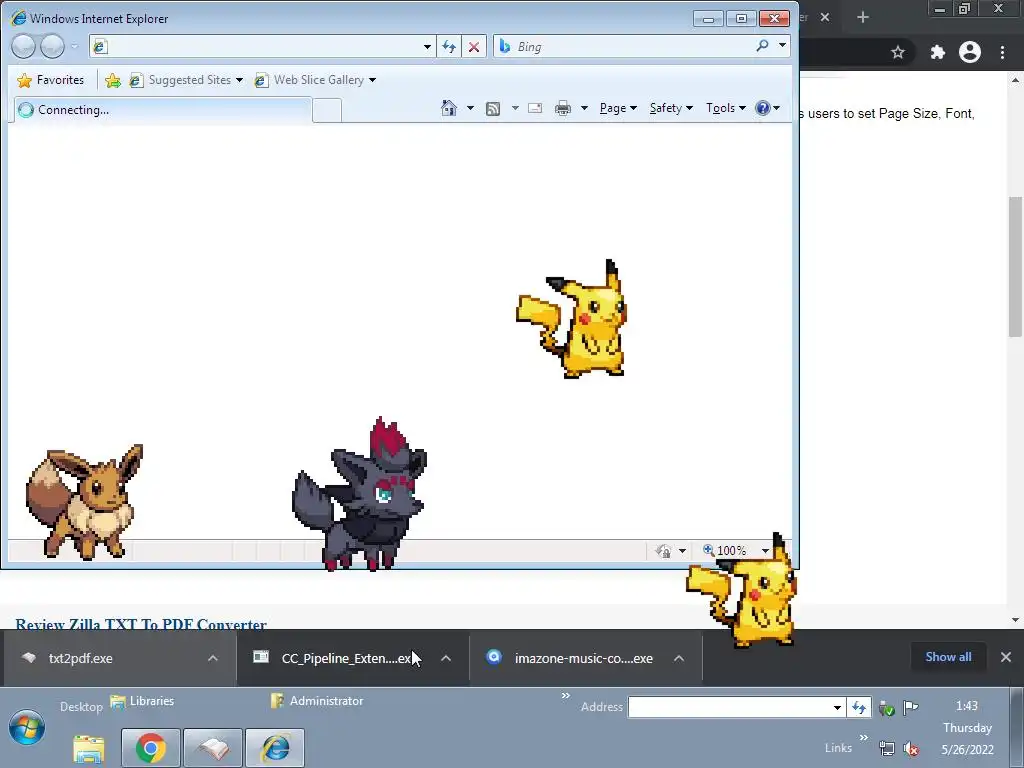Switch to Internet Explorer taskbar button

coord(275,748)
